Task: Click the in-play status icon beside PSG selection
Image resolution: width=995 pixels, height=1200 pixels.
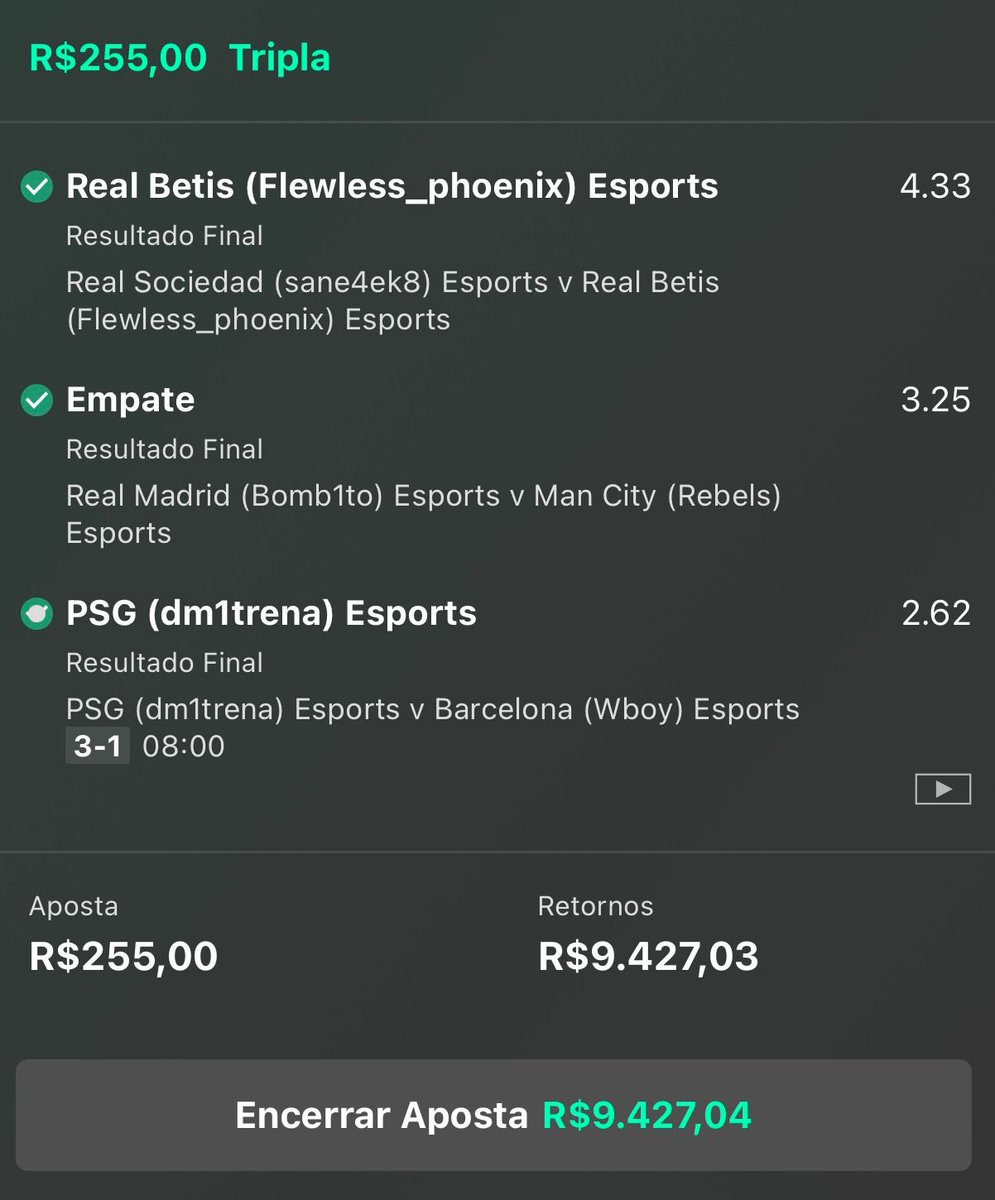Action: tap(37, 613)
